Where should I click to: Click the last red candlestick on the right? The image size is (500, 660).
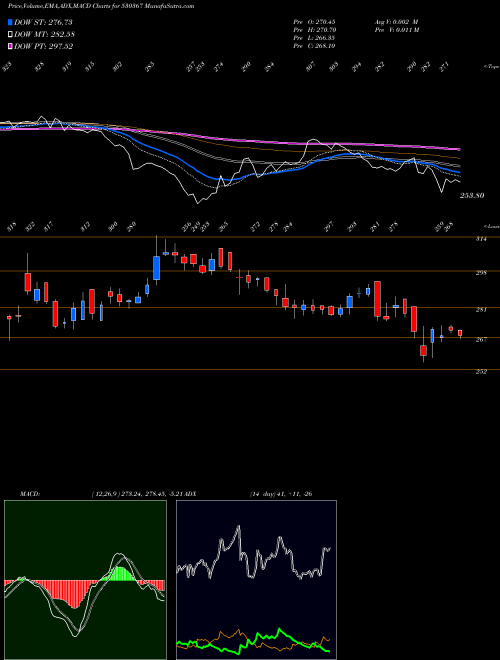click(460, 333)
